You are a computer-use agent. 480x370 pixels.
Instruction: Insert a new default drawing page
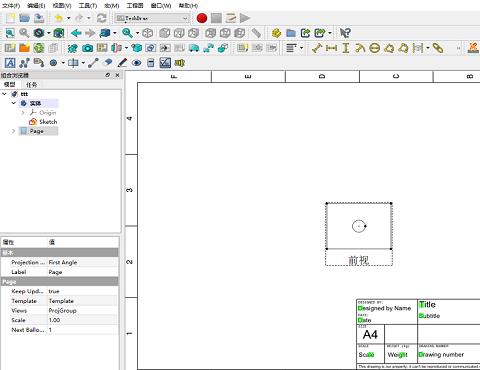click(x=10, y=48)
